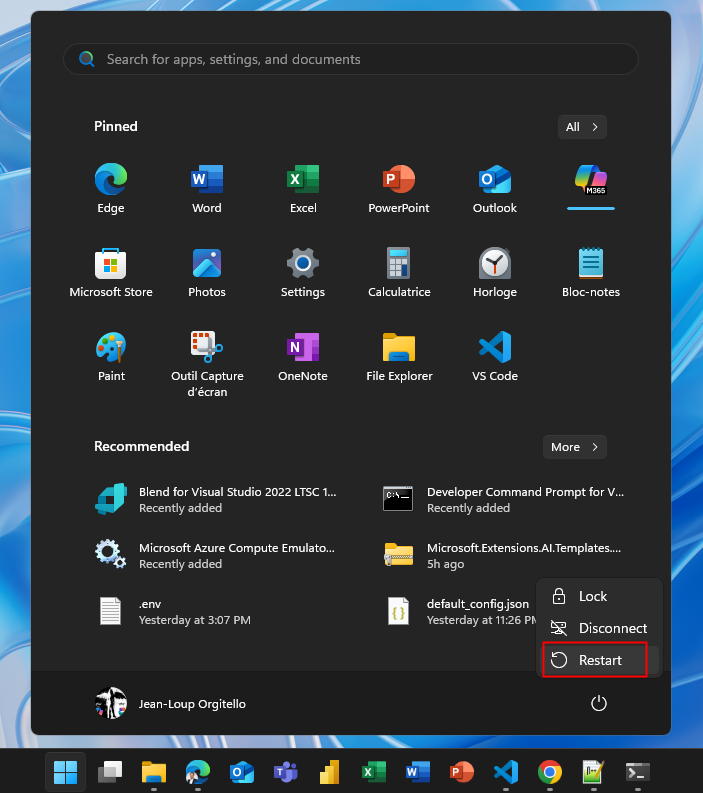
Task: Open Blend for Visual Studio 2022 recommendation
Action: click(216, 500)
